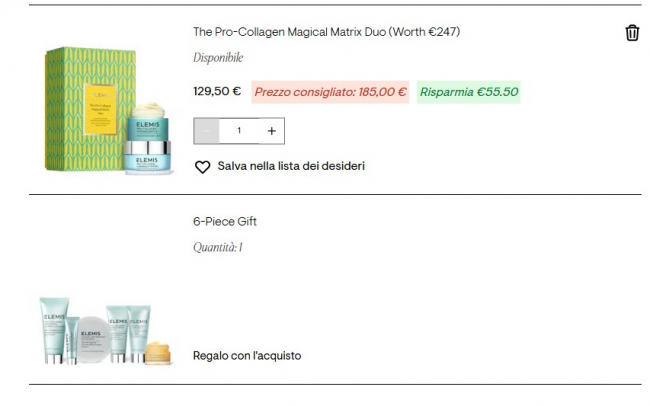This screenshot has width=650, height=406.
Task: Click the leftmost Elemis tube in gift set
Action: click(52, 330)
